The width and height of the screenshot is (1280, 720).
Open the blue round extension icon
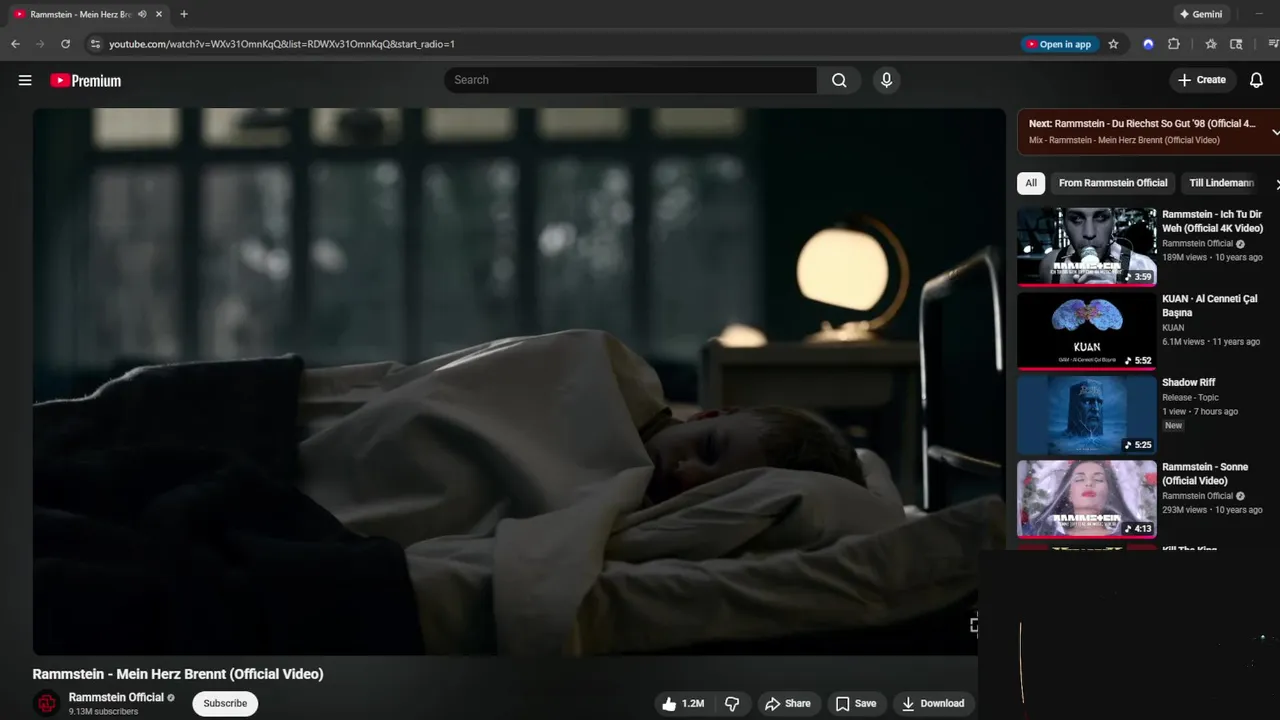tap(1148, 44)
